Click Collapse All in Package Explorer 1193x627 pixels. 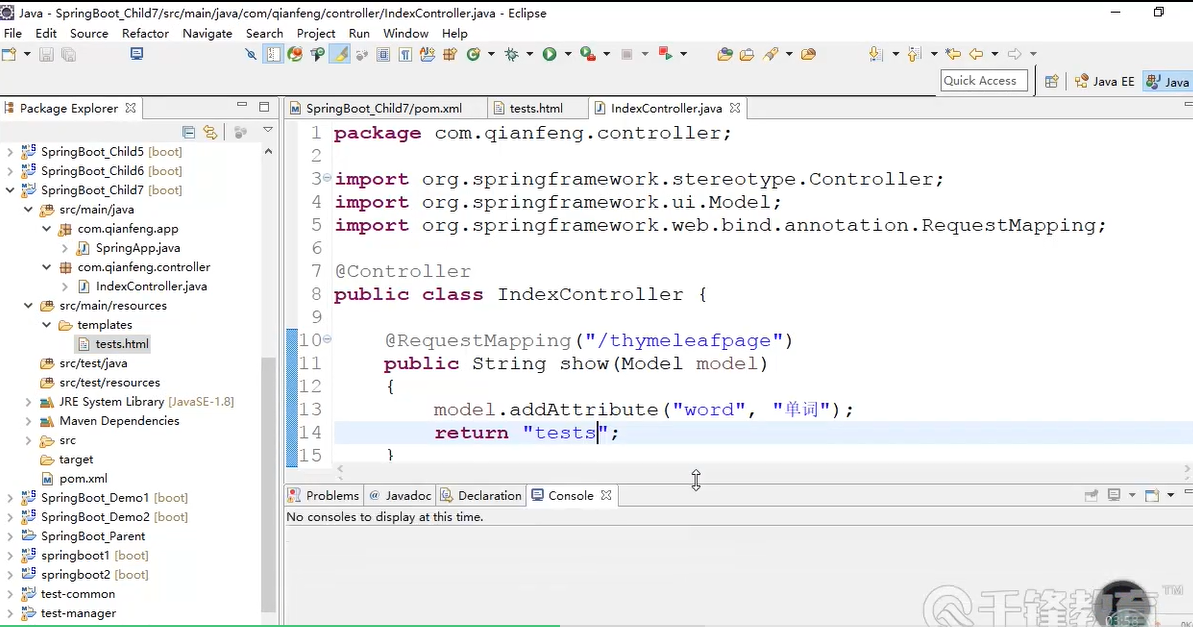189,132
